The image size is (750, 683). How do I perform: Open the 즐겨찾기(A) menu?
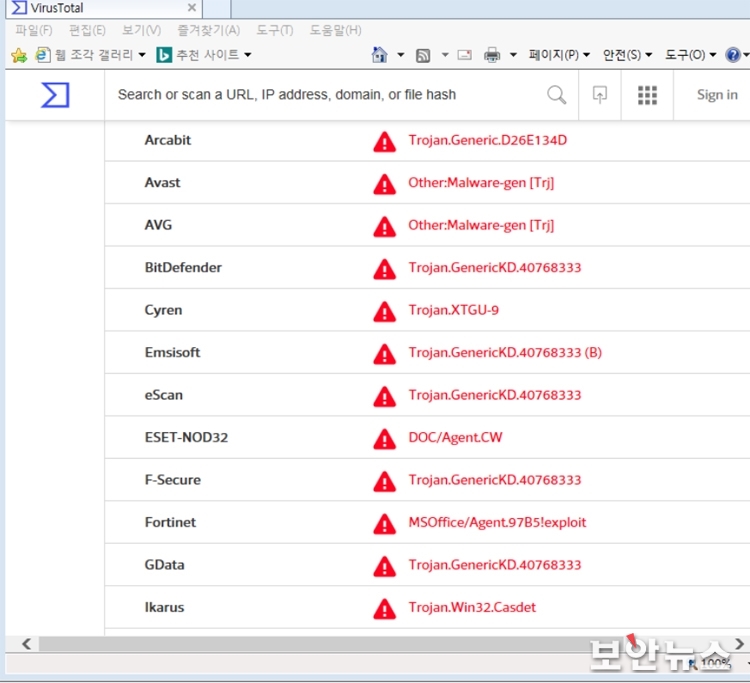point(209,30)
